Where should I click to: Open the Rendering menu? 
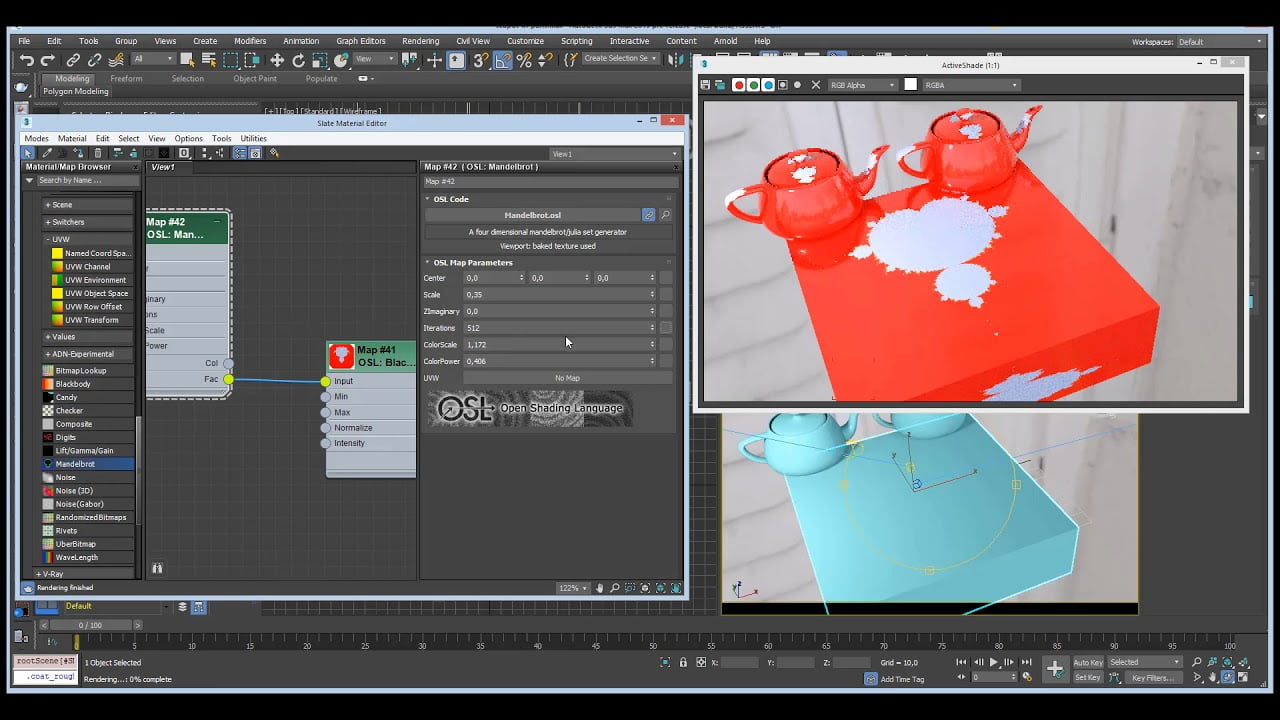tap(420, 41)
